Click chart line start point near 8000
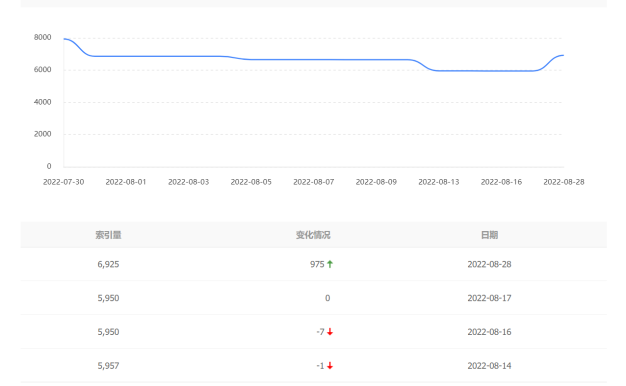626x386 pixels. coord(64,39)
